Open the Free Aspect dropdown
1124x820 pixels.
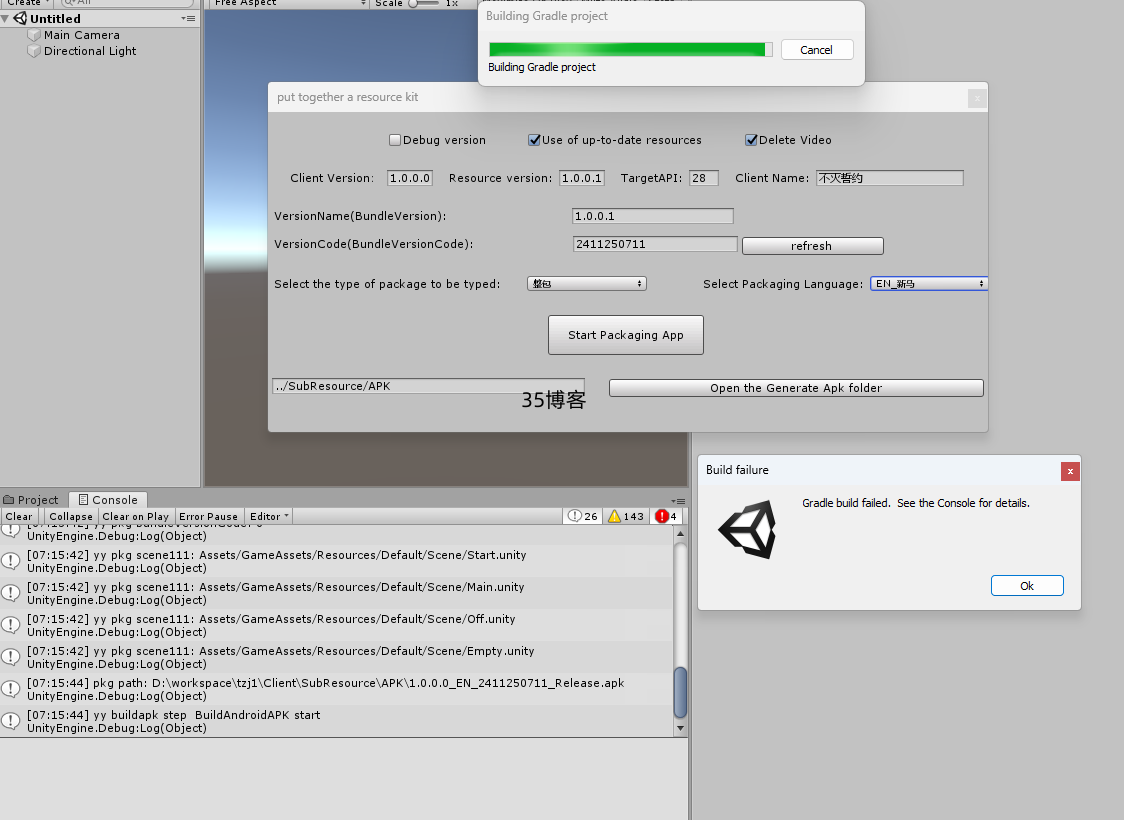coord(288,3)
